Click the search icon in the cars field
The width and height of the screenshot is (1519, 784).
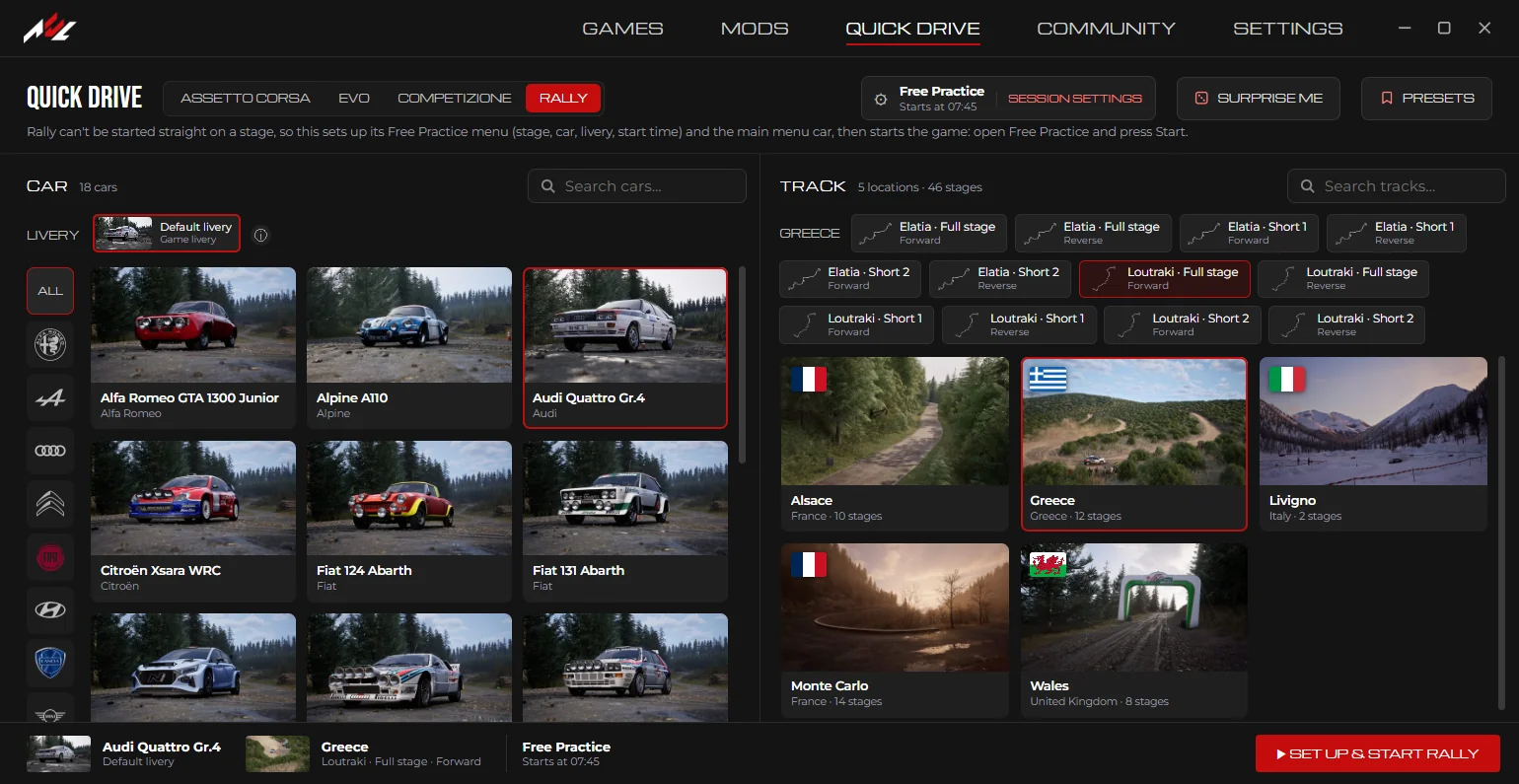[548, 186]
